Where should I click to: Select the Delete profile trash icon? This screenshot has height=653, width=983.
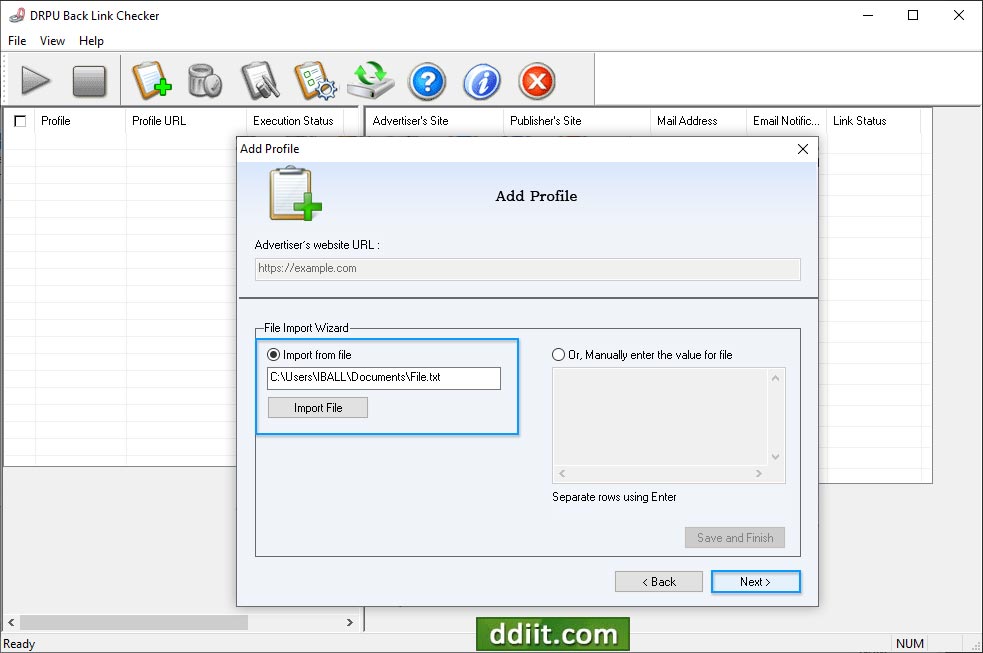coord(205,81)
